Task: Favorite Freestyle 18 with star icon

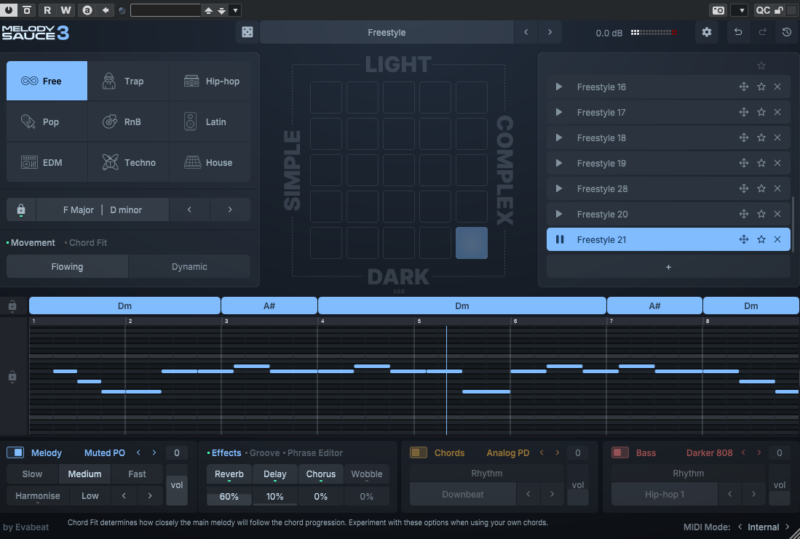Action: [761, 138]
